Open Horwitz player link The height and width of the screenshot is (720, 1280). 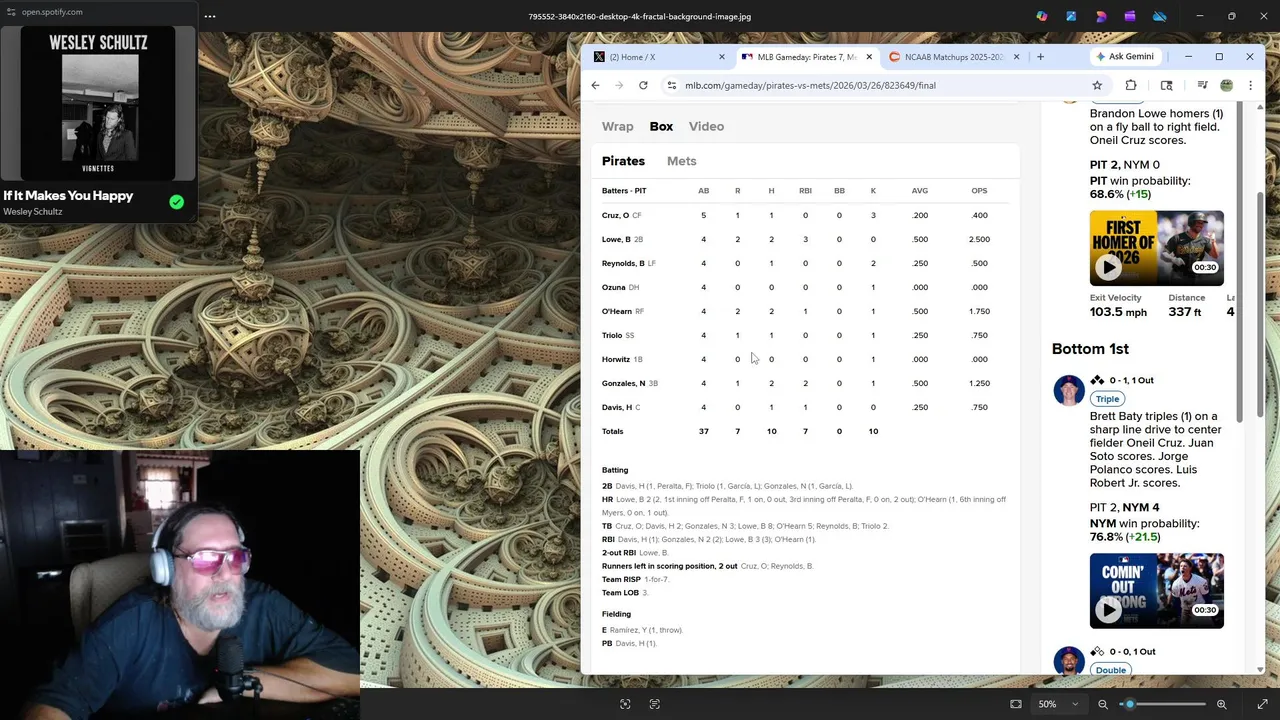(616, 359)
